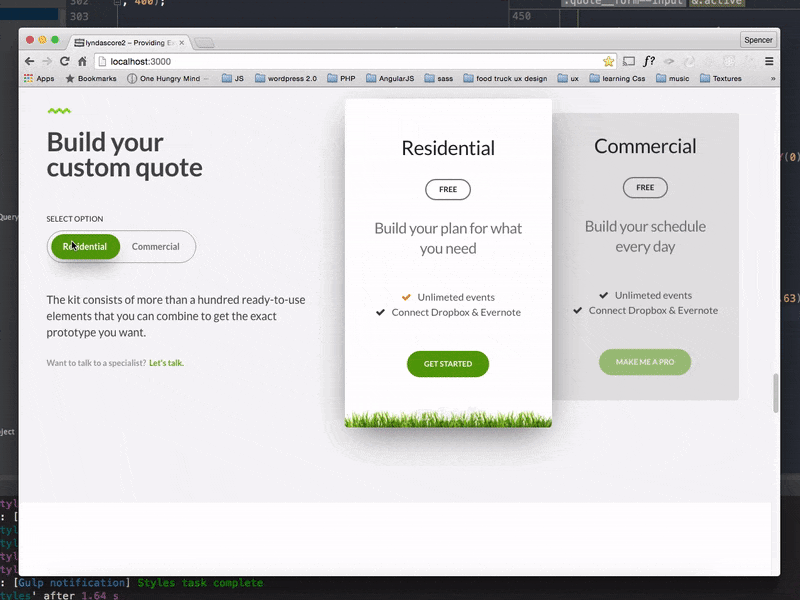The width and height of the screenshot is (800, 600).
Task: Show hidden bookmarks with the overflow chevron
Action: click(772, 79)
